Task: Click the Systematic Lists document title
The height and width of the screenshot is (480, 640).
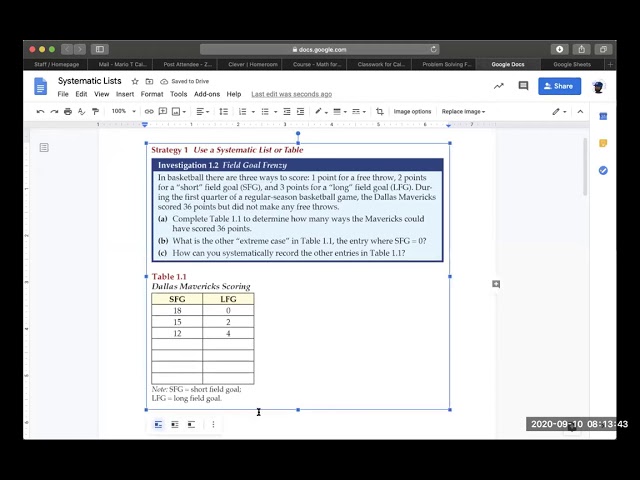Action: (x=89, y=81)
